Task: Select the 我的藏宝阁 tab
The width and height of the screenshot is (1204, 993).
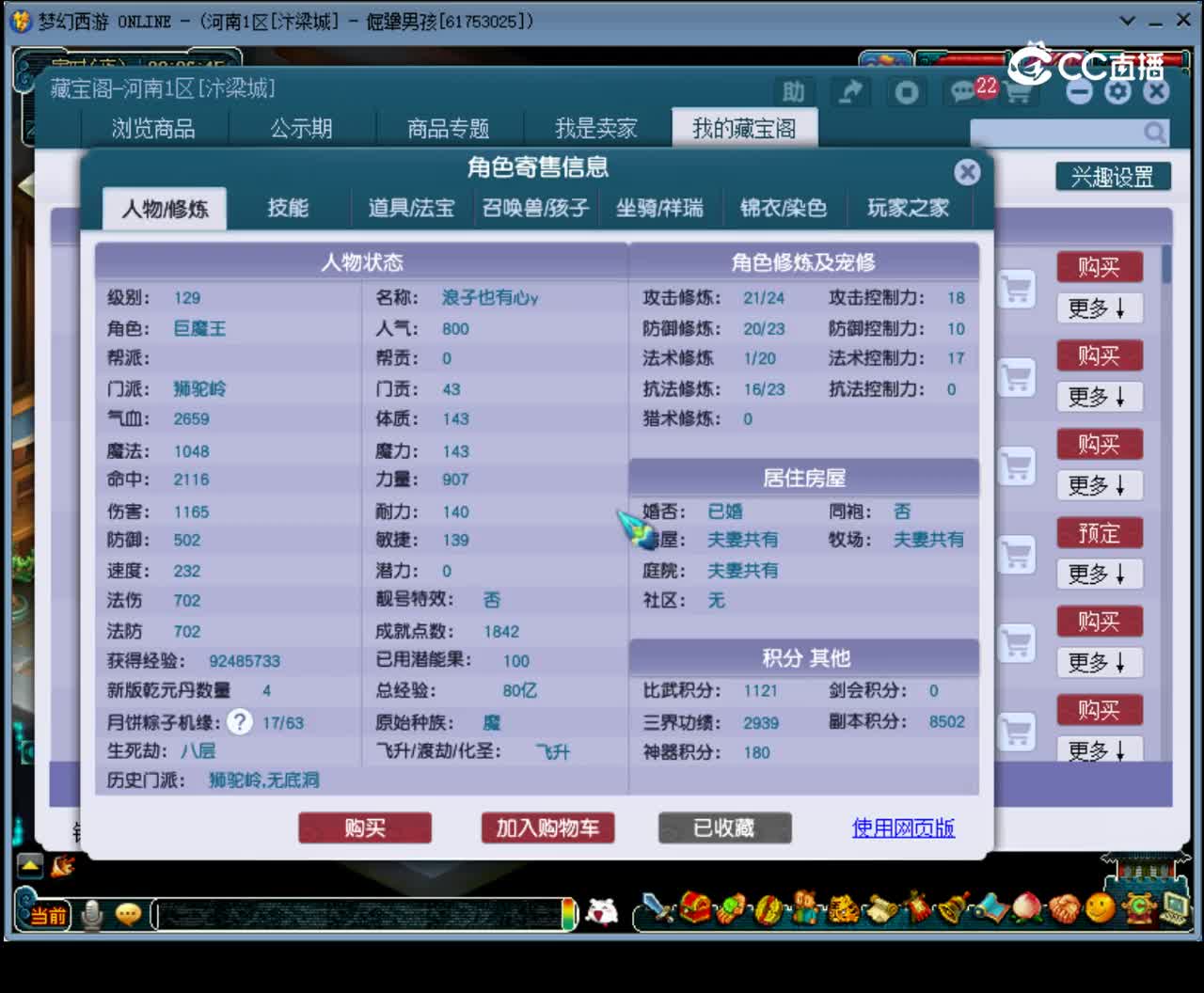Action: [x=744, y=129]
